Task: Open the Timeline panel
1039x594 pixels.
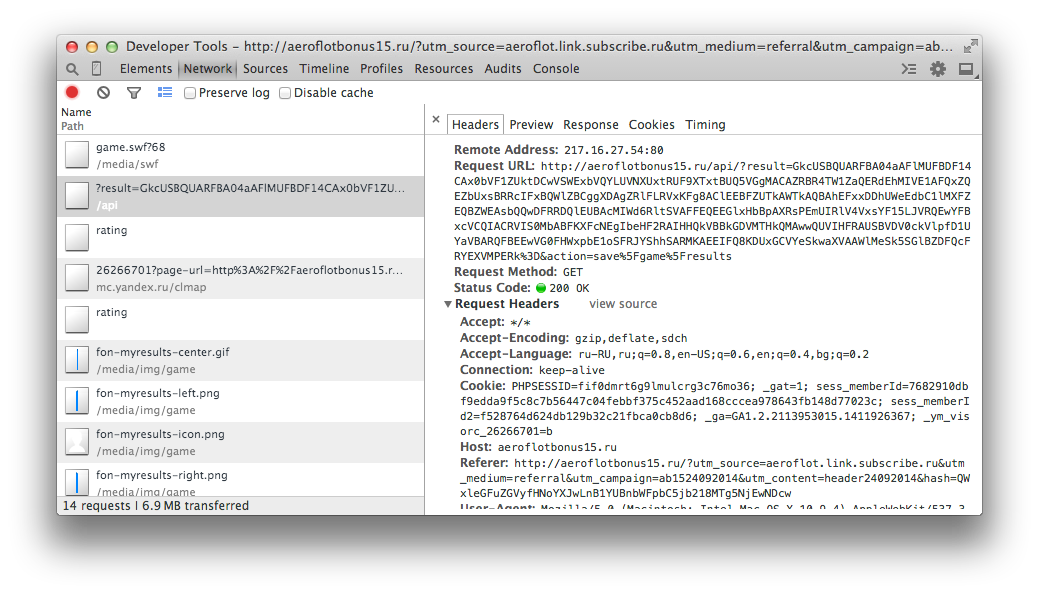Action: click(324, 69)
